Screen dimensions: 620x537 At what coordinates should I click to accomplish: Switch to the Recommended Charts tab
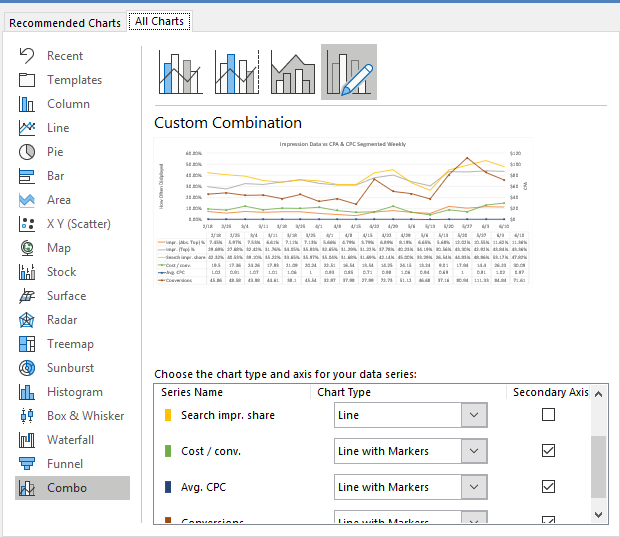pos(65,22)
